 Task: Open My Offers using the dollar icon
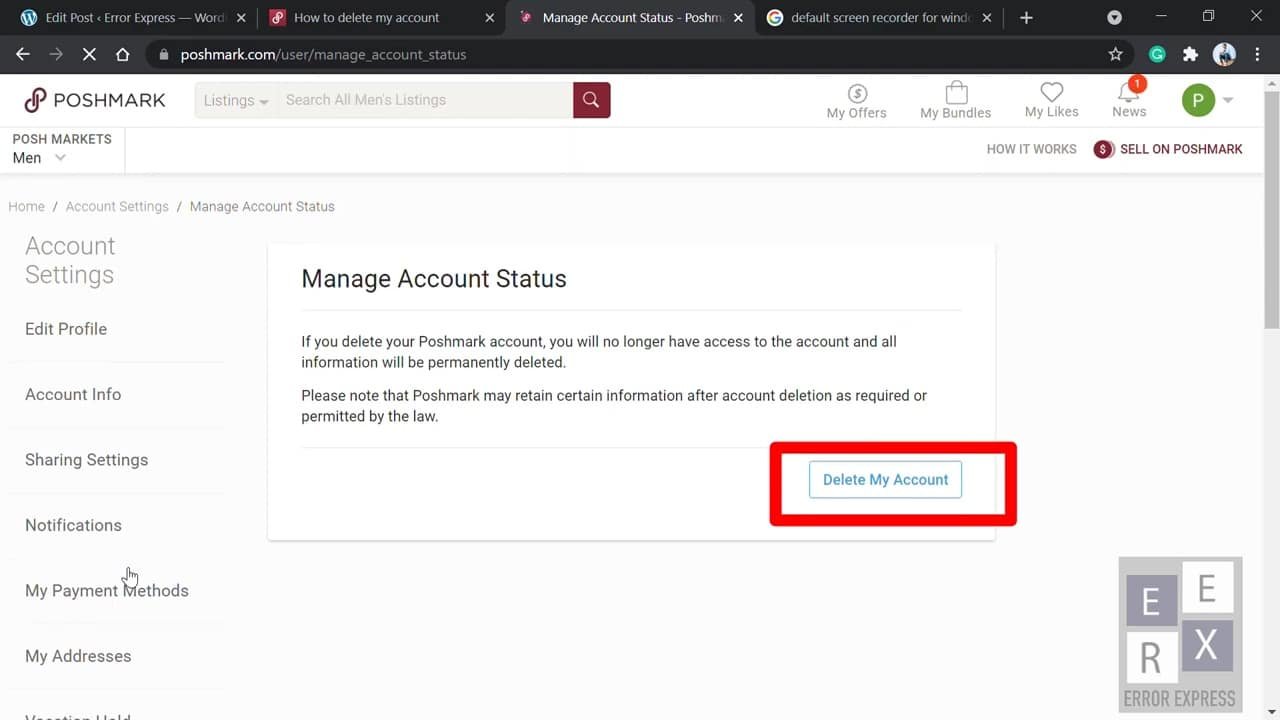pos(856,93)
